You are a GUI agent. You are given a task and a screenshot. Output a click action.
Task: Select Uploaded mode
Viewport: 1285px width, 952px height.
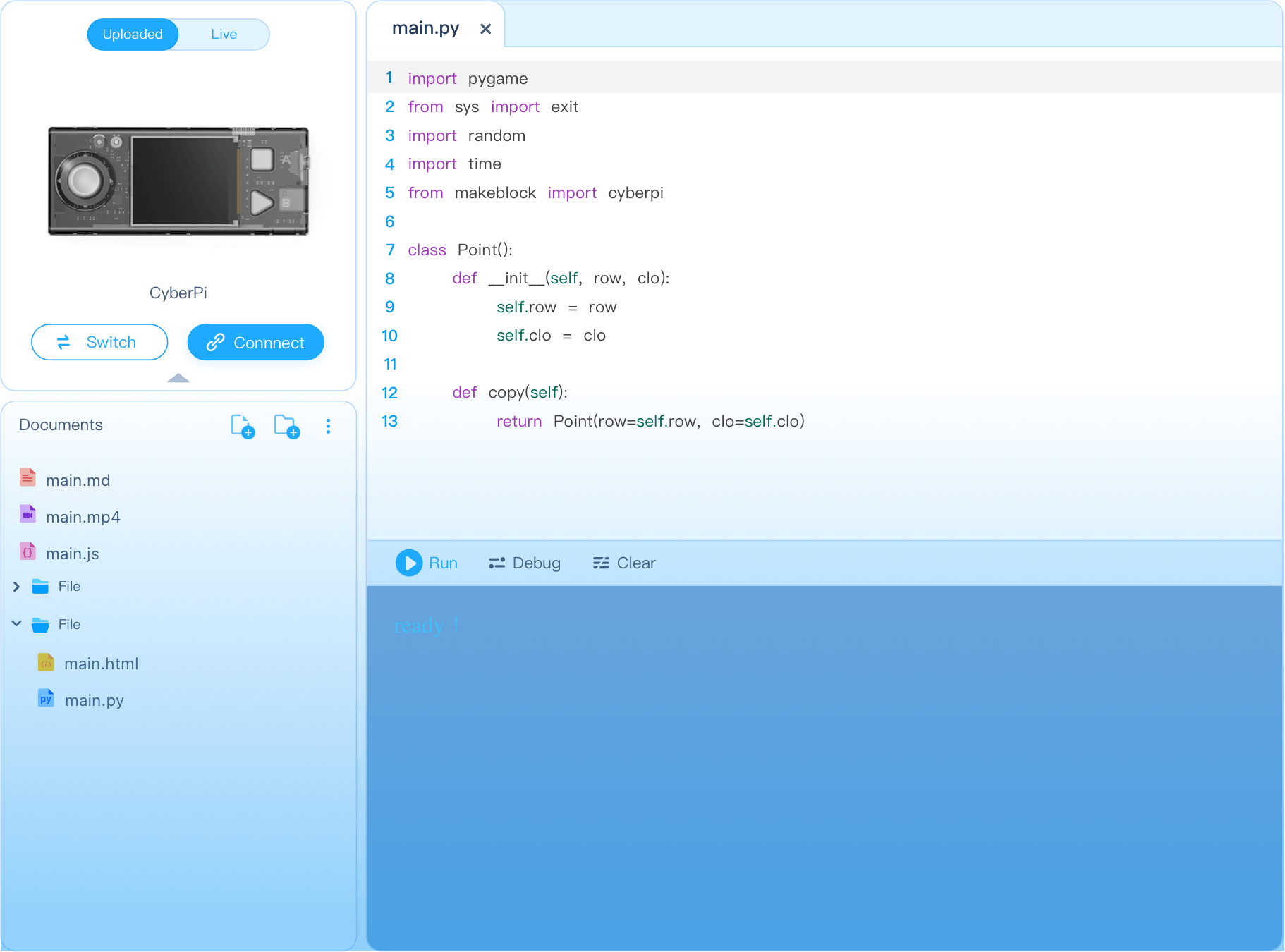(133, 35)
